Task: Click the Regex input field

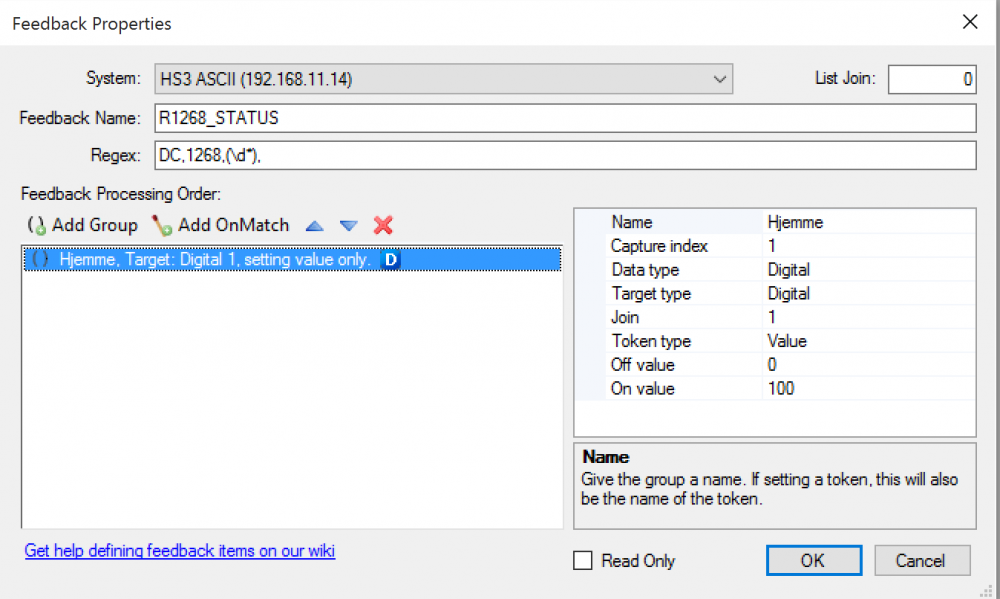Action: [x=565, y=155]
